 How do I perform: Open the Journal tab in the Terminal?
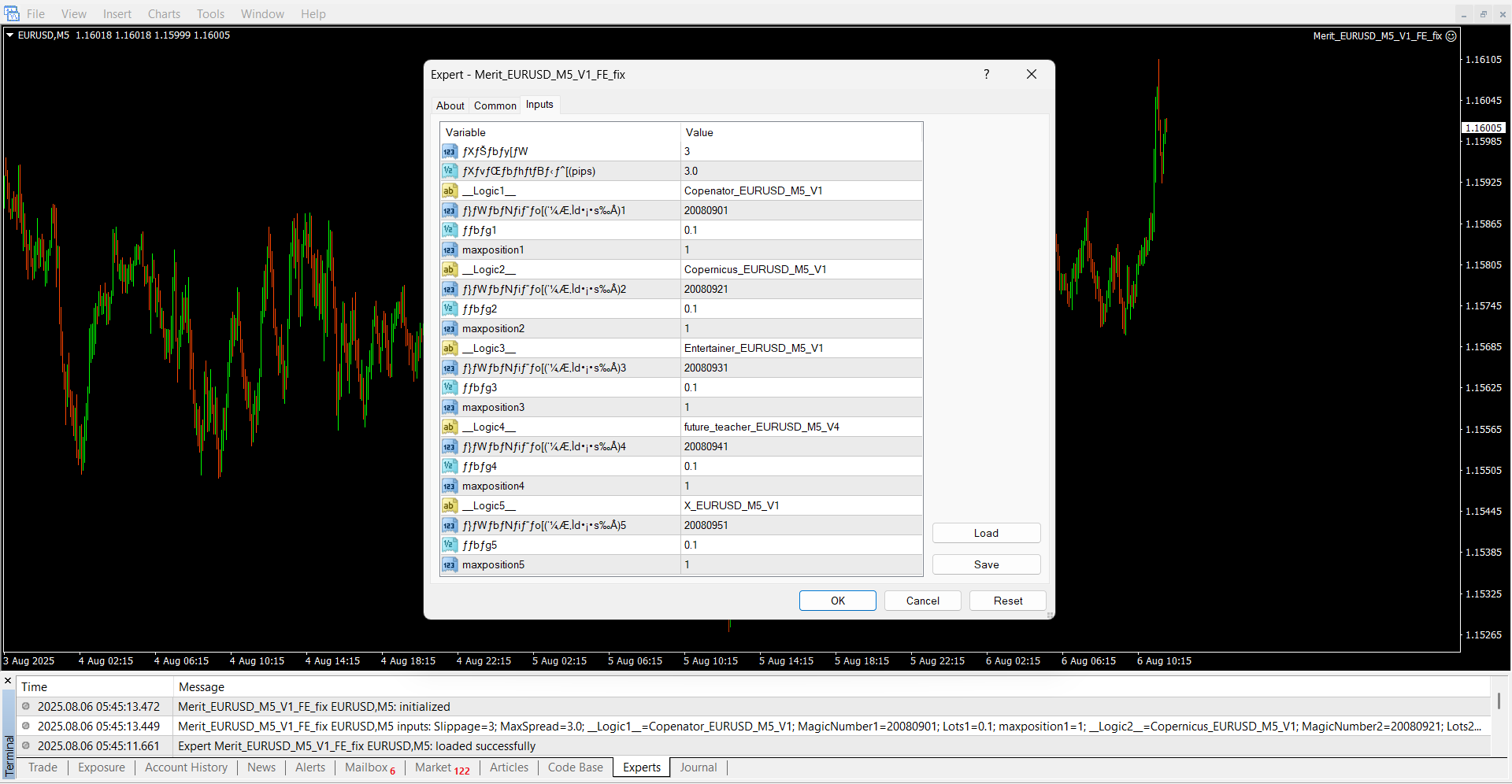(x=698, y=767)
